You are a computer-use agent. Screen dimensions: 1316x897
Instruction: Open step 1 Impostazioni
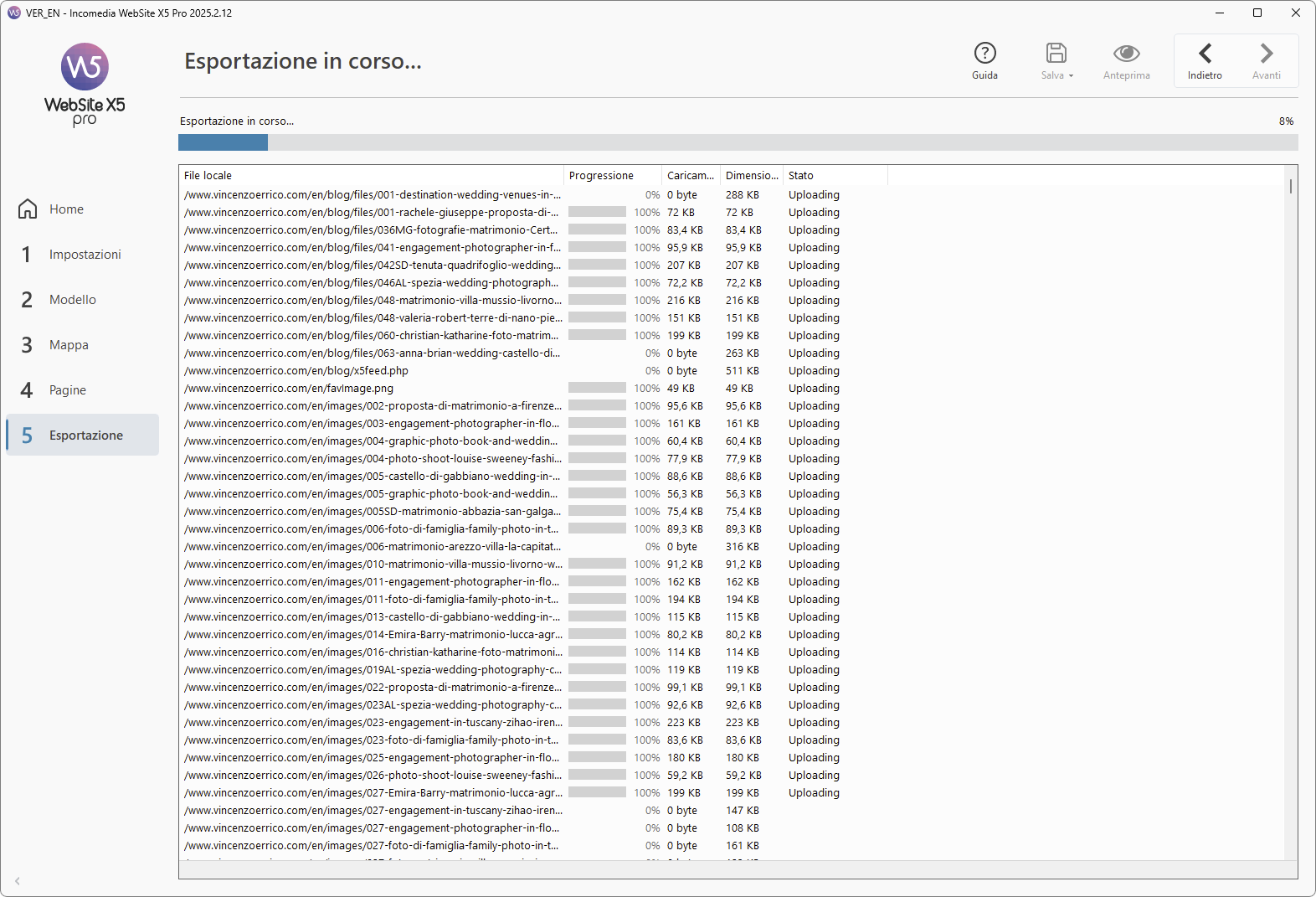[x=85, y=255]
